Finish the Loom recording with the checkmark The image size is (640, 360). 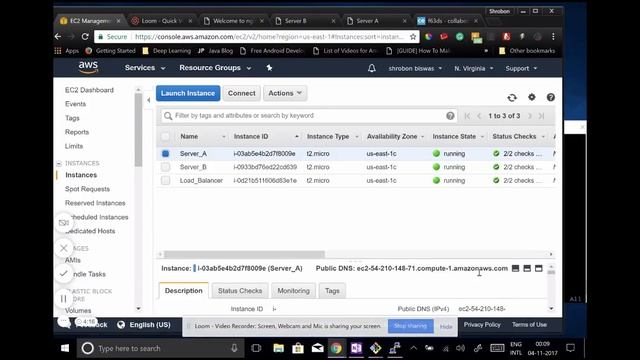(64, 273)
